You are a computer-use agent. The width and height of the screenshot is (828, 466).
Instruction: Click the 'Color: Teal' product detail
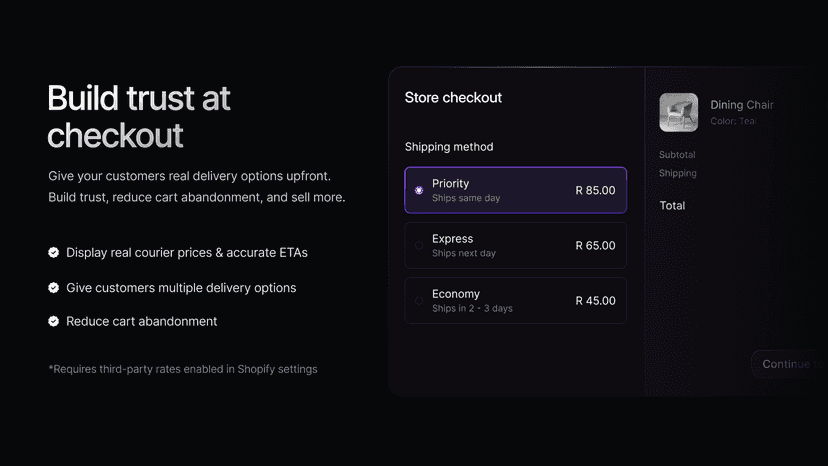click(x=733, y=121)
